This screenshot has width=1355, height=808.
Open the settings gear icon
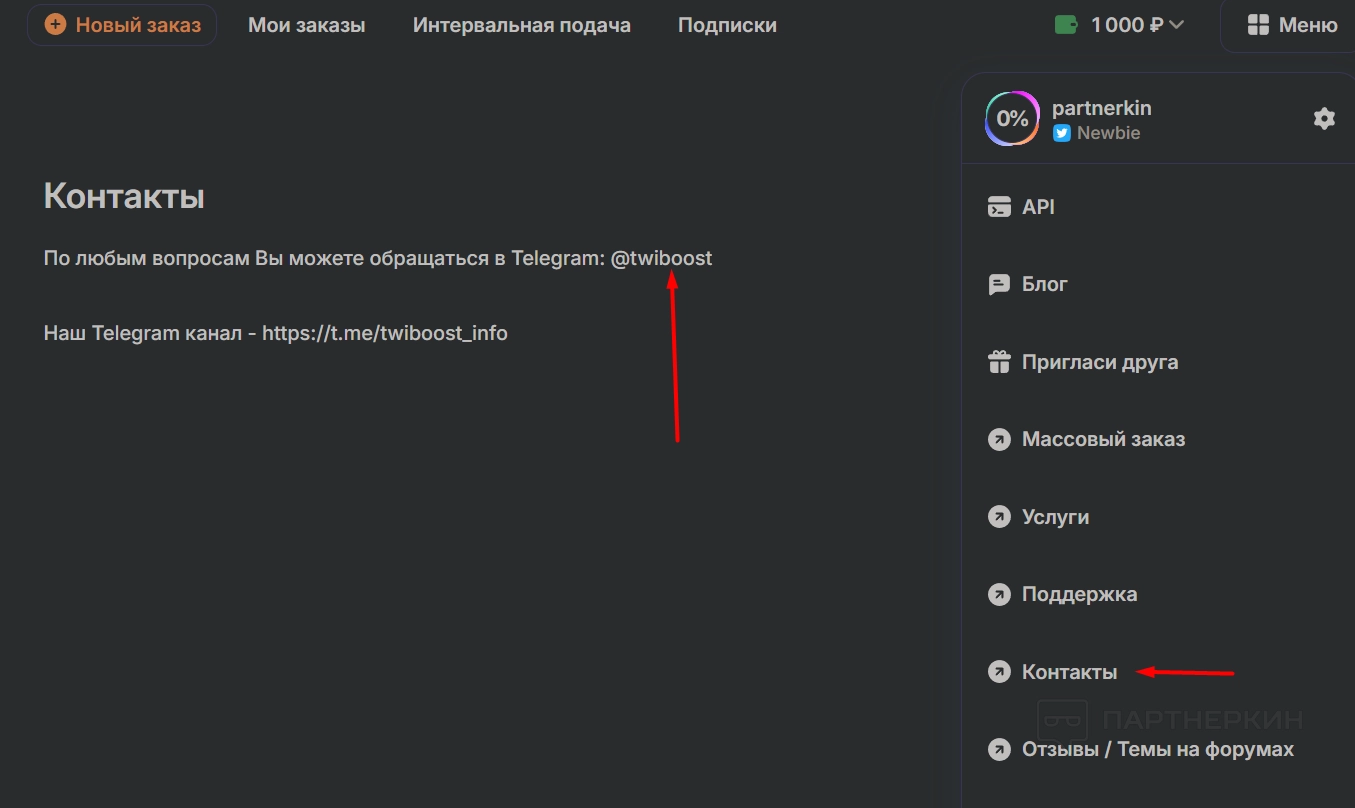click(1324, 119)
